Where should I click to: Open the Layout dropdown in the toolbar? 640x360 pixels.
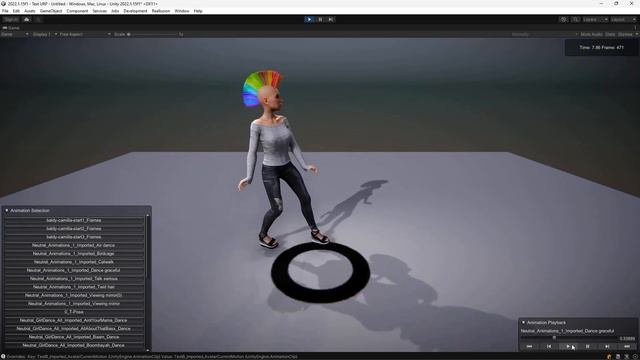(624, 19)
